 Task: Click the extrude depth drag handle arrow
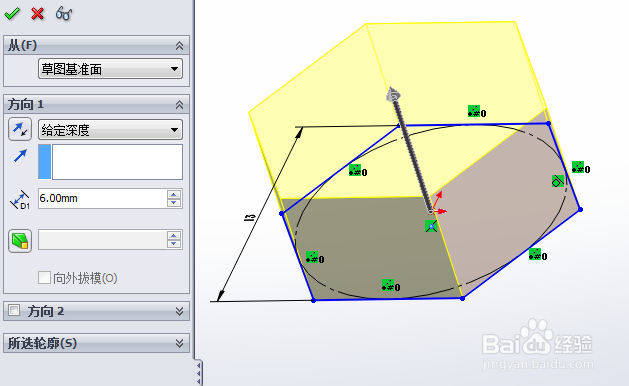point(393,95)
